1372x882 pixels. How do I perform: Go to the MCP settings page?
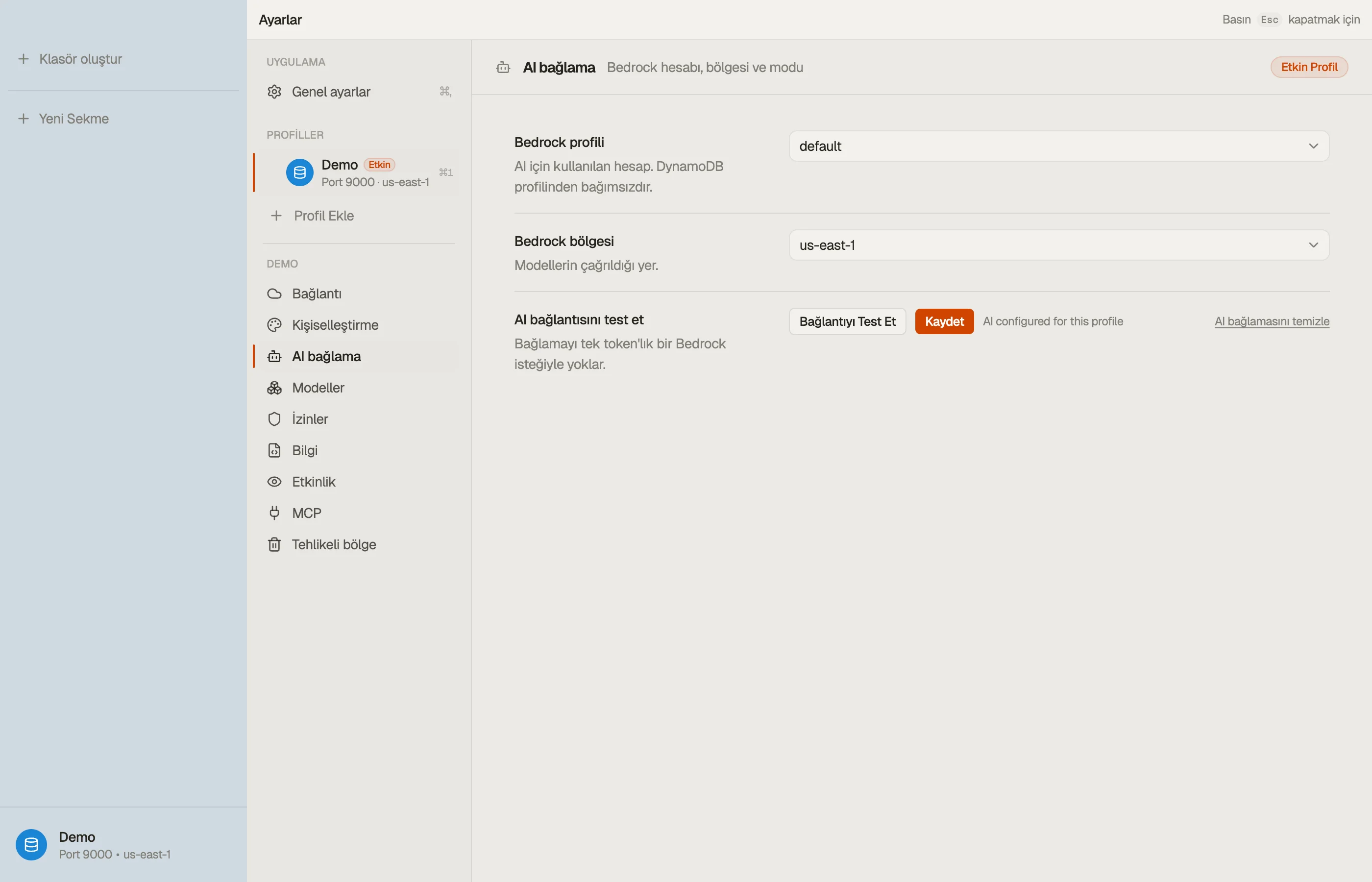[x=359, y=513]
